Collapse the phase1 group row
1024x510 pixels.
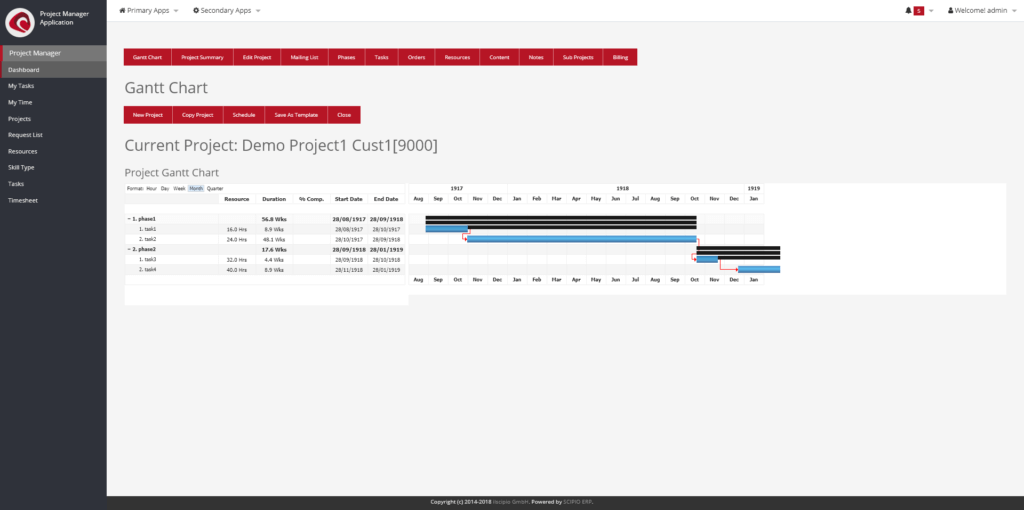[x=129, y=218]
